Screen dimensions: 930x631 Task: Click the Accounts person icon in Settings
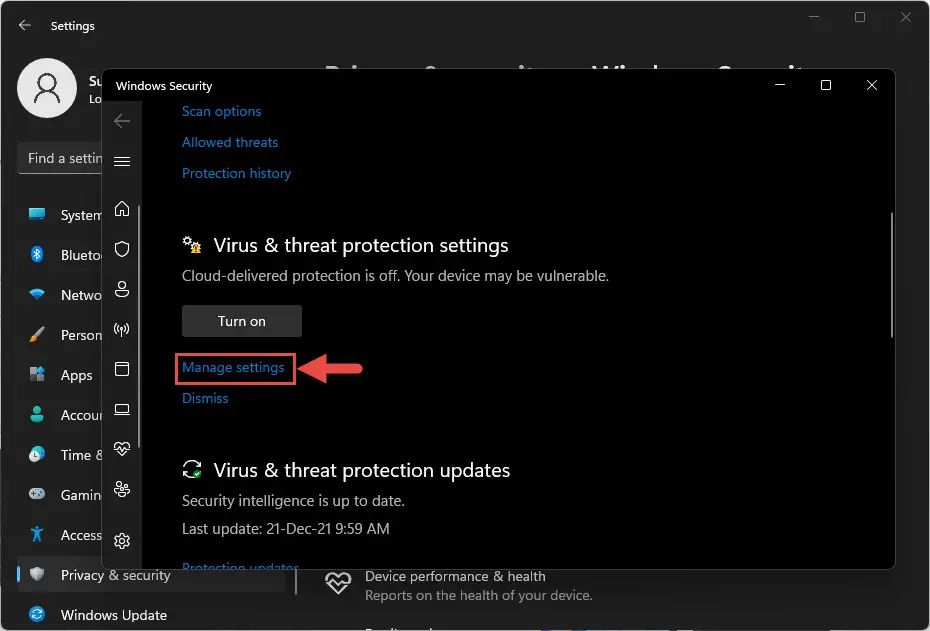pos(37,415)
